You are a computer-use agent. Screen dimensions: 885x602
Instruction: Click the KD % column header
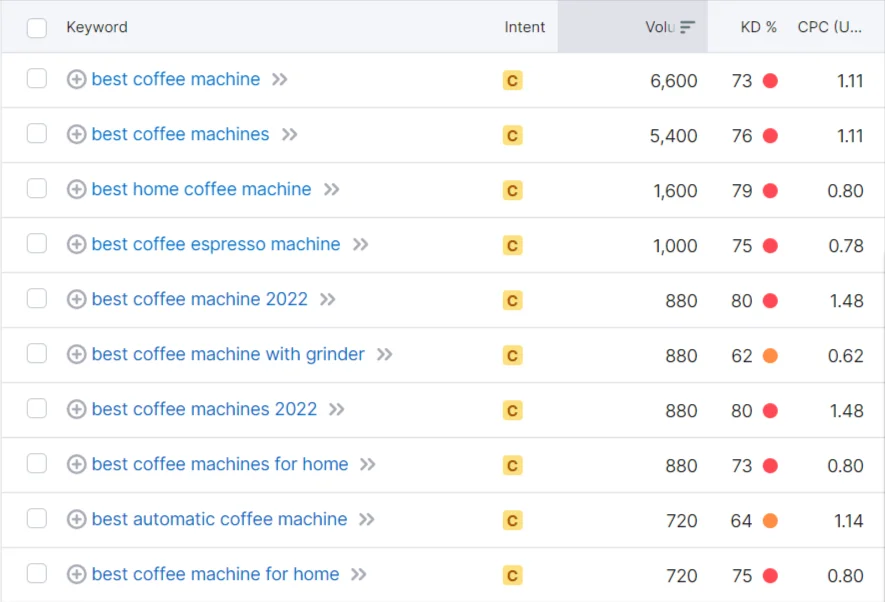(758, 27)
